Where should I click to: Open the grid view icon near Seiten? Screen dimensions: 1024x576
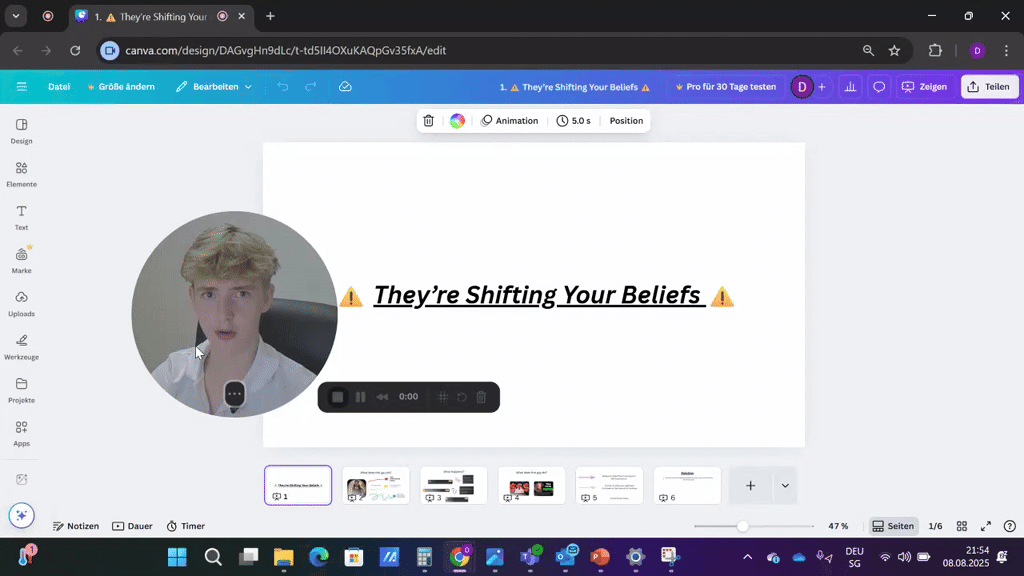pyautogui.click(x=961, y=525)
